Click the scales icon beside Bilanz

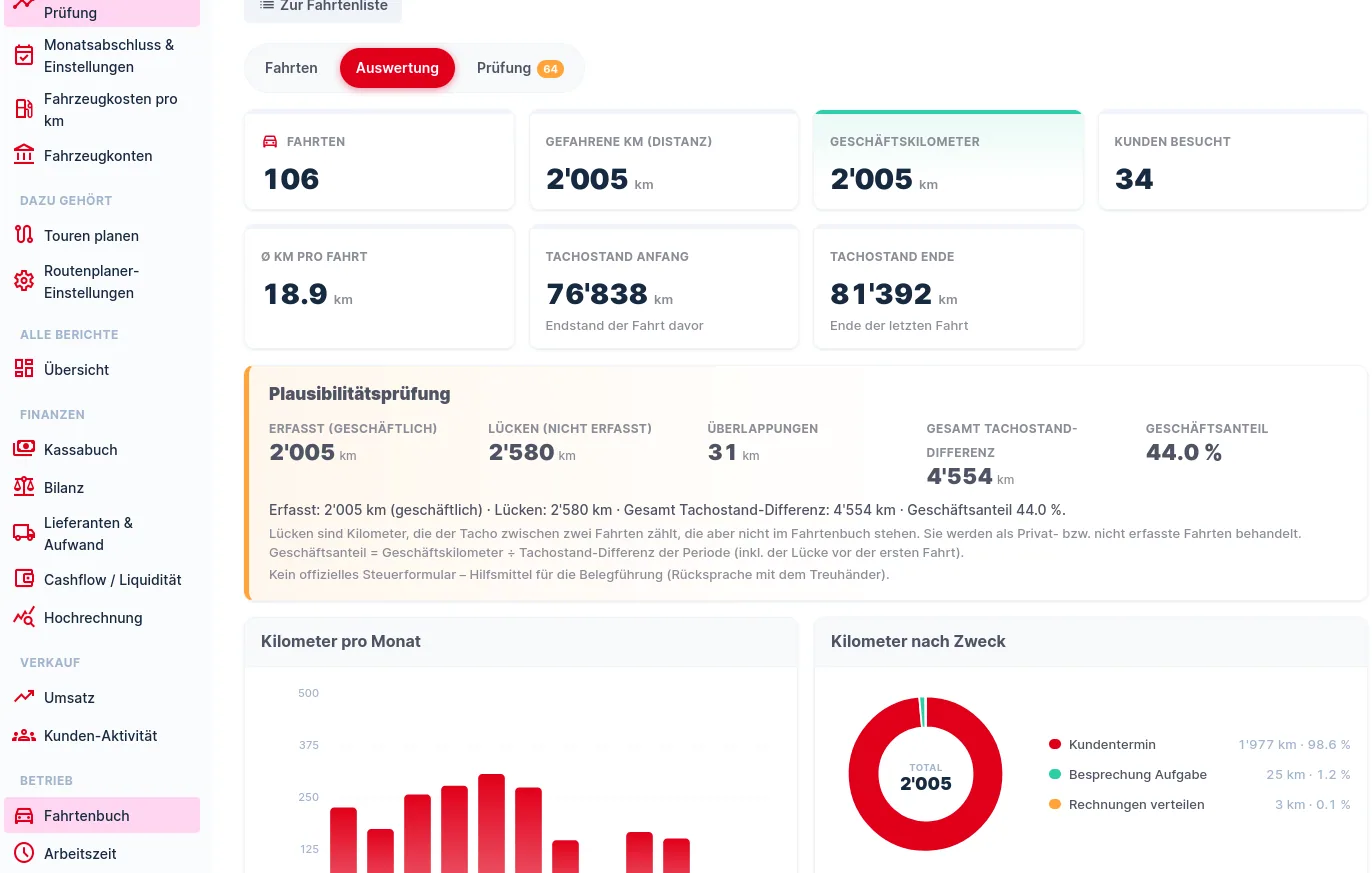(24, 487)
